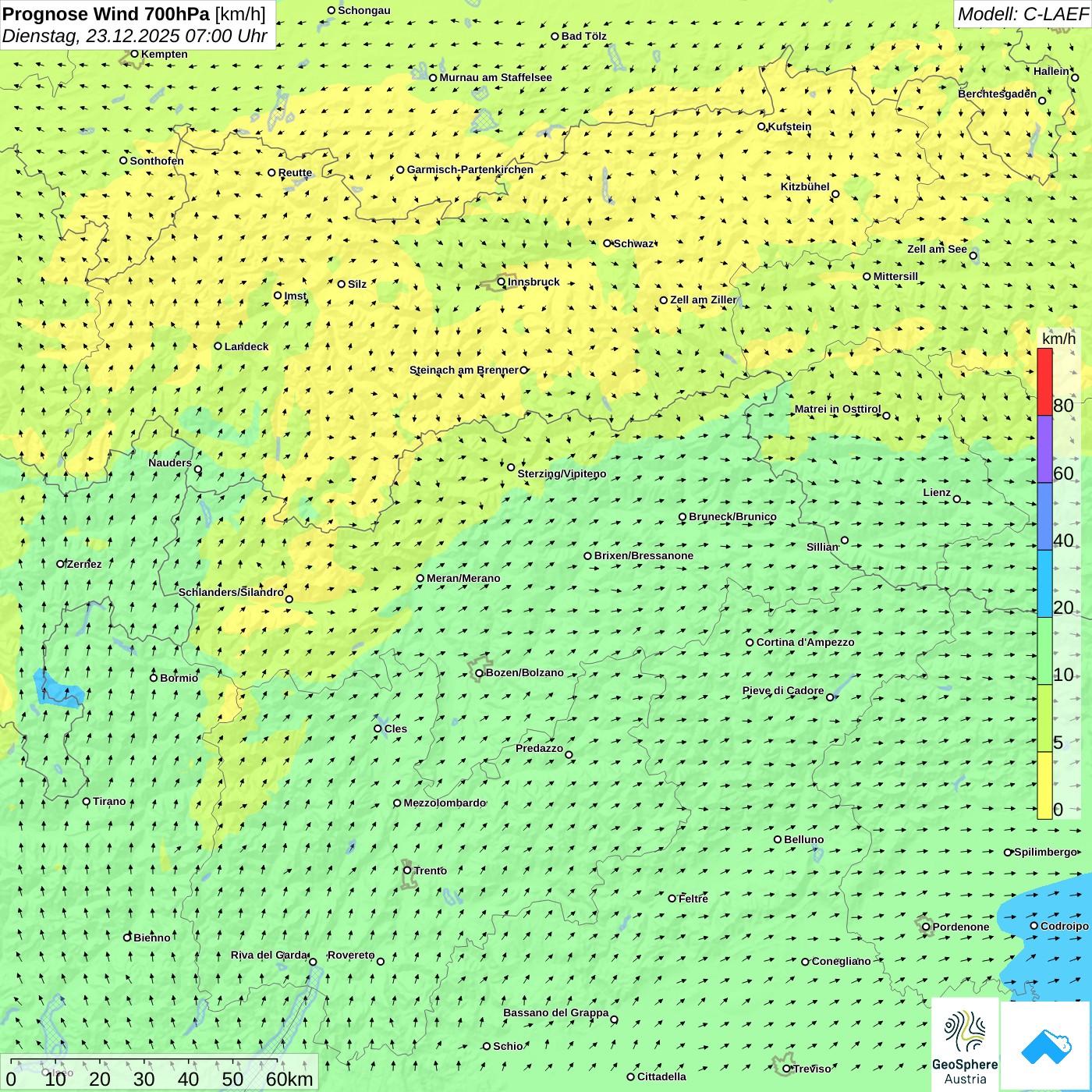The image size is (1092, 1092).
Task: Click the 'Sonthofen' label
Action: (157, 161)
